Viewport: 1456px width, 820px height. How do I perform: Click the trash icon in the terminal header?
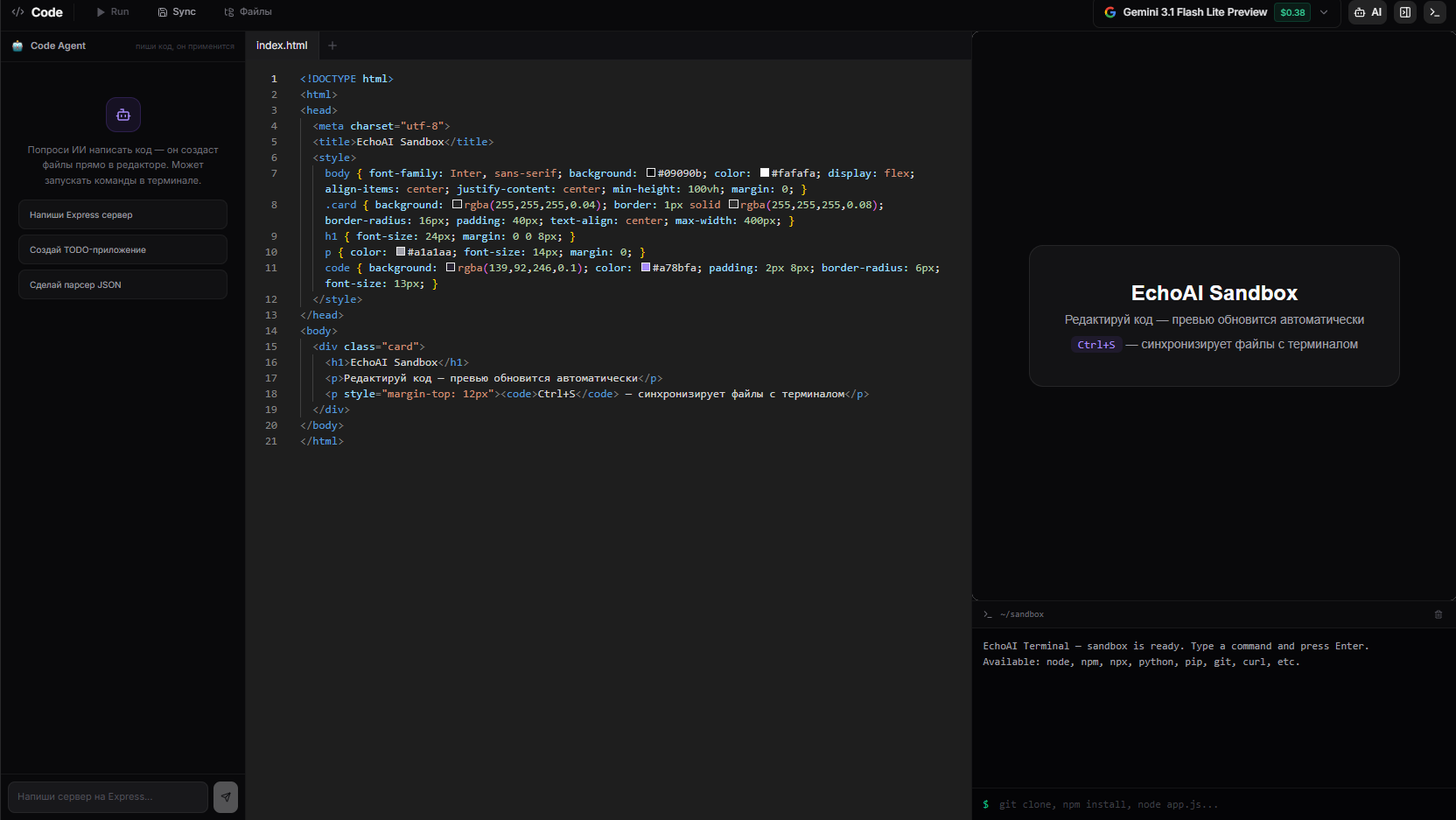1438,614
